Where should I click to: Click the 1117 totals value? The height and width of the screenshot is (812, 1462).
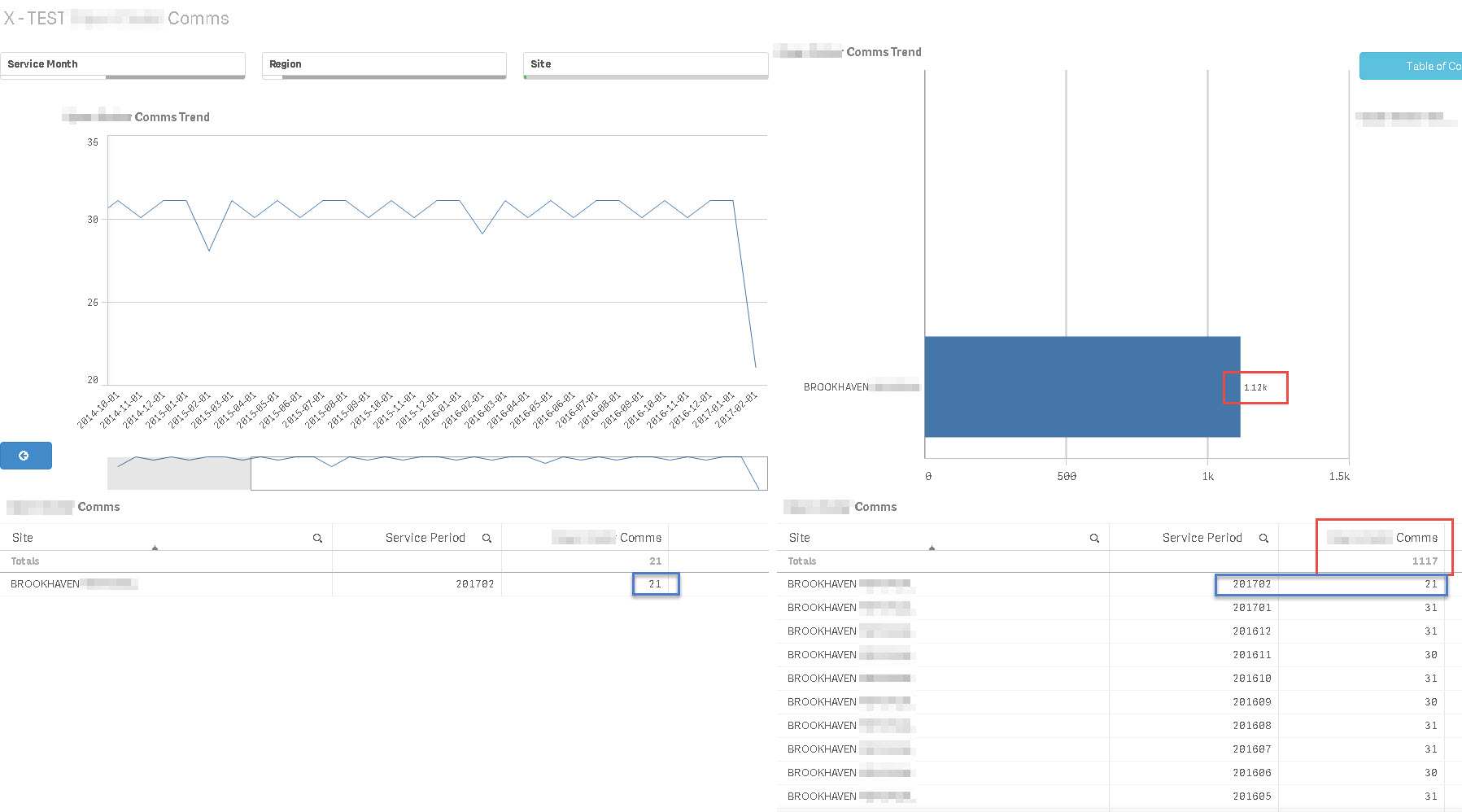[x=1425, y=561]
